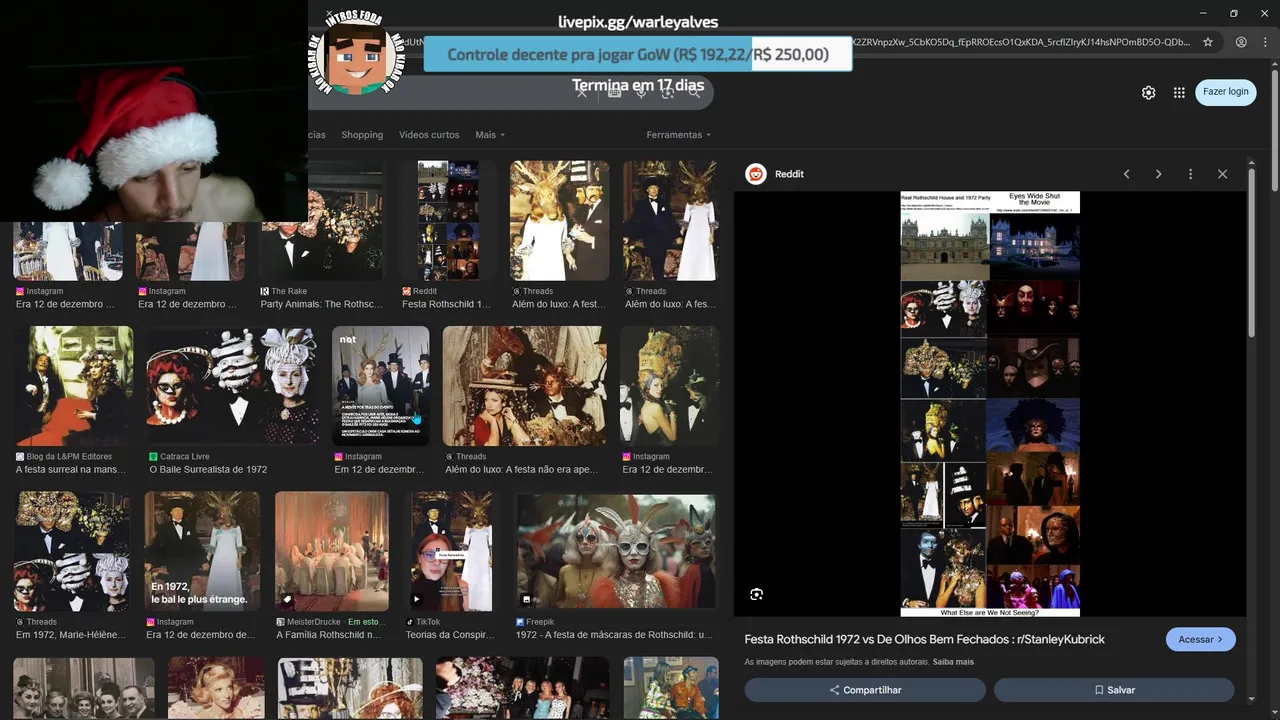Open Reddit Festa Rothschild collage thumbnail

pyautogui.click(x=447, y=221)
